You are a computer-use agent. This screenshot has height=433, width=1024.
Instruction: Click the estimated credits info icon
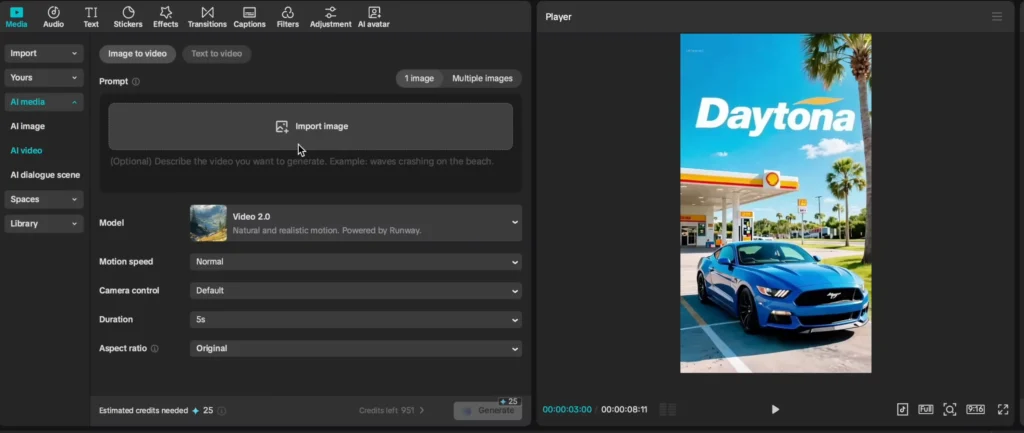tap(221, 411)
